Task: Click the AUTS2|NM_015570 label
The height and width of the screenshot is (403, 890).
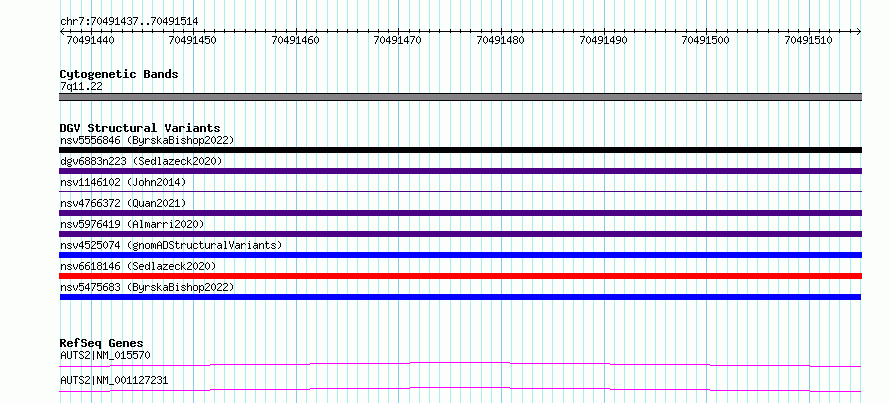Action: tap(105, 355)
